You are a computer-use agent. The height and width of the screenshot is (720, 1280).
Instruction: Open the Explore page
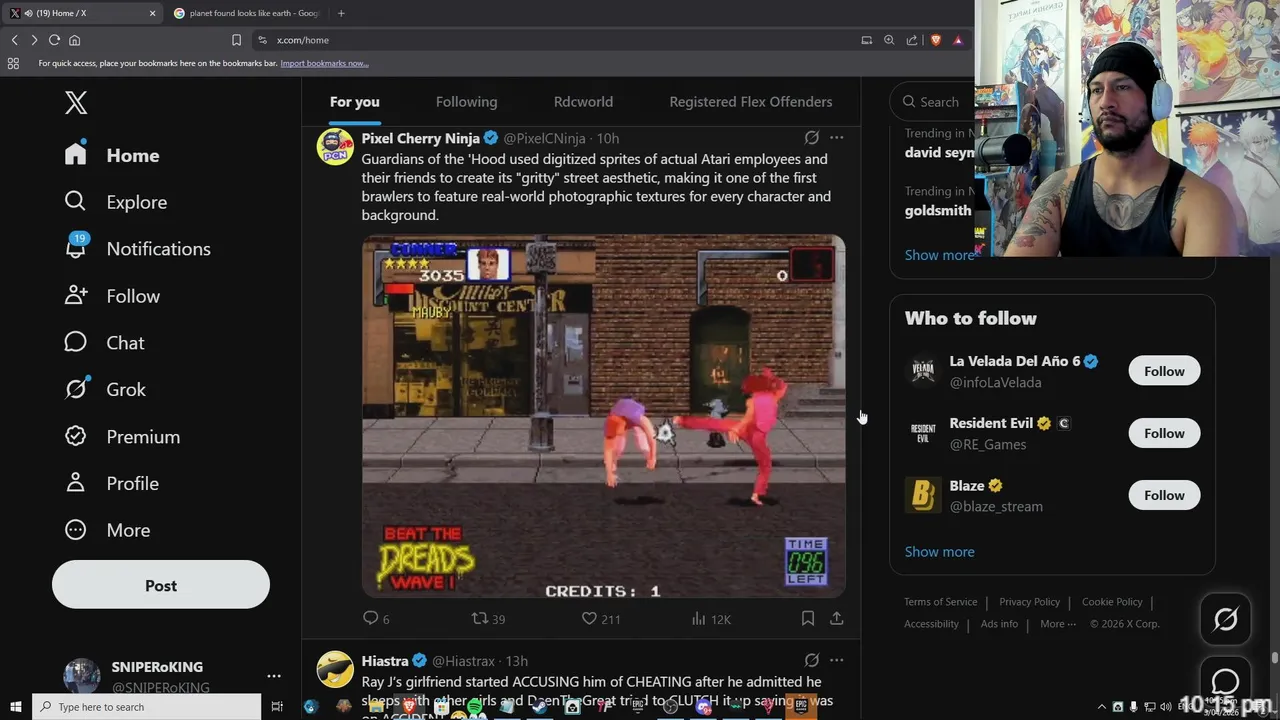[115, 202]
